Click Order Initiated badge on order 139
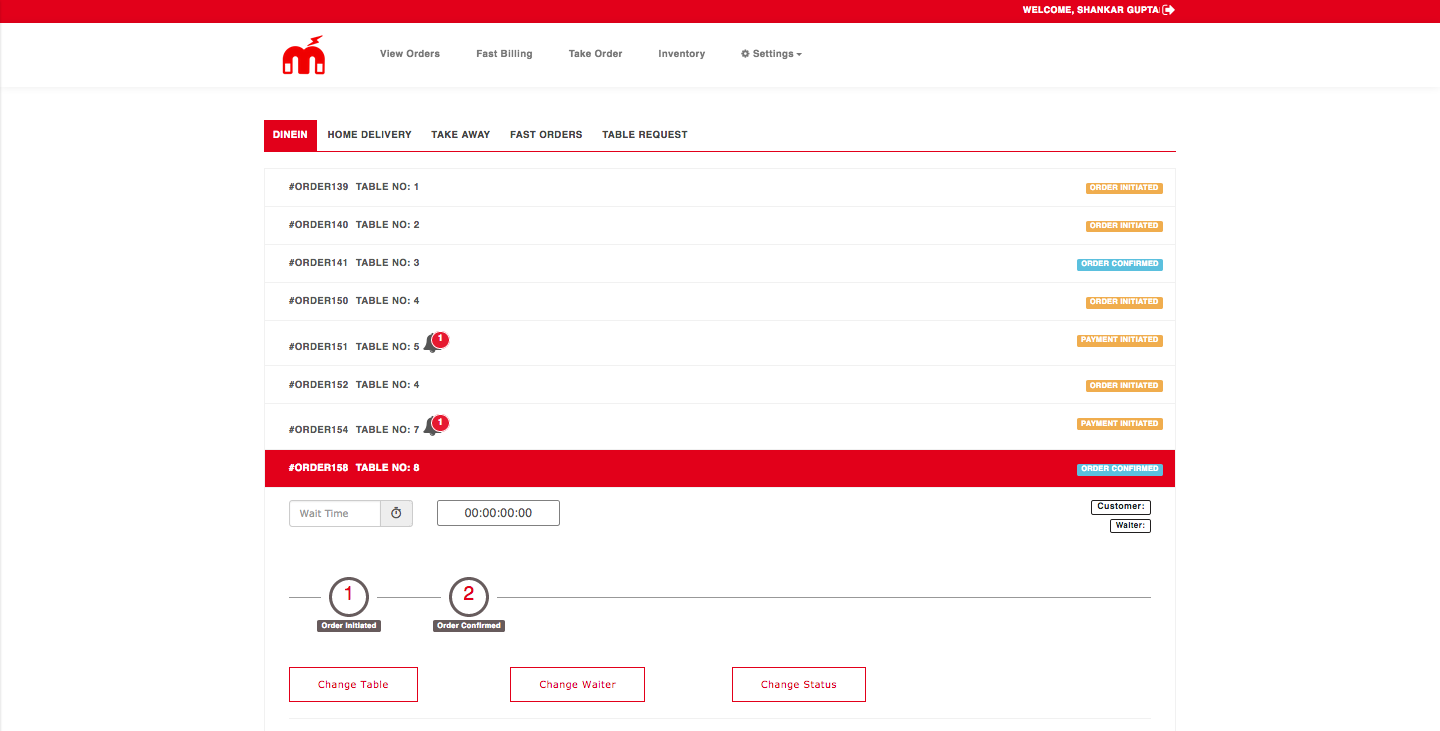 [1124, 188]
